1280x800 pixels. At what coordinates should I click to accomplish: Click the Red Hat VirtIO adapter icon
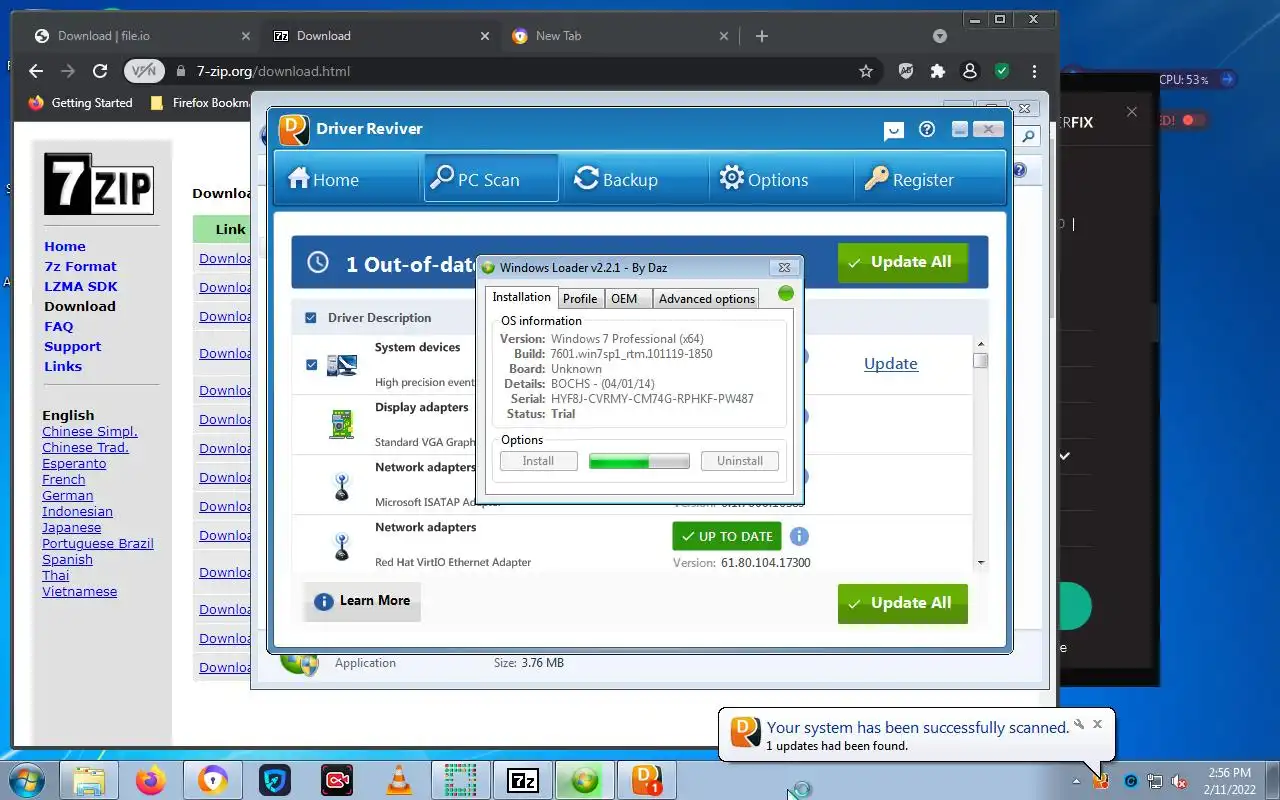coord(342,545)
